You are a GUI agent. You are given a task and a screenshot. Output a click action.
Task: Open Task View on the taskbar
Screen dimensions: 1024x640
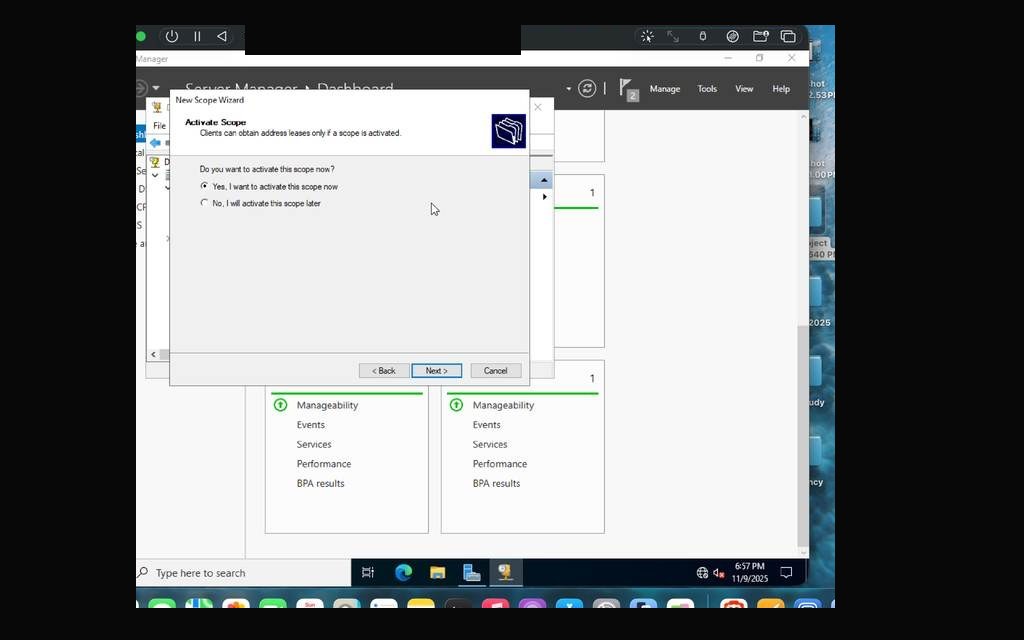pos(368,573)
